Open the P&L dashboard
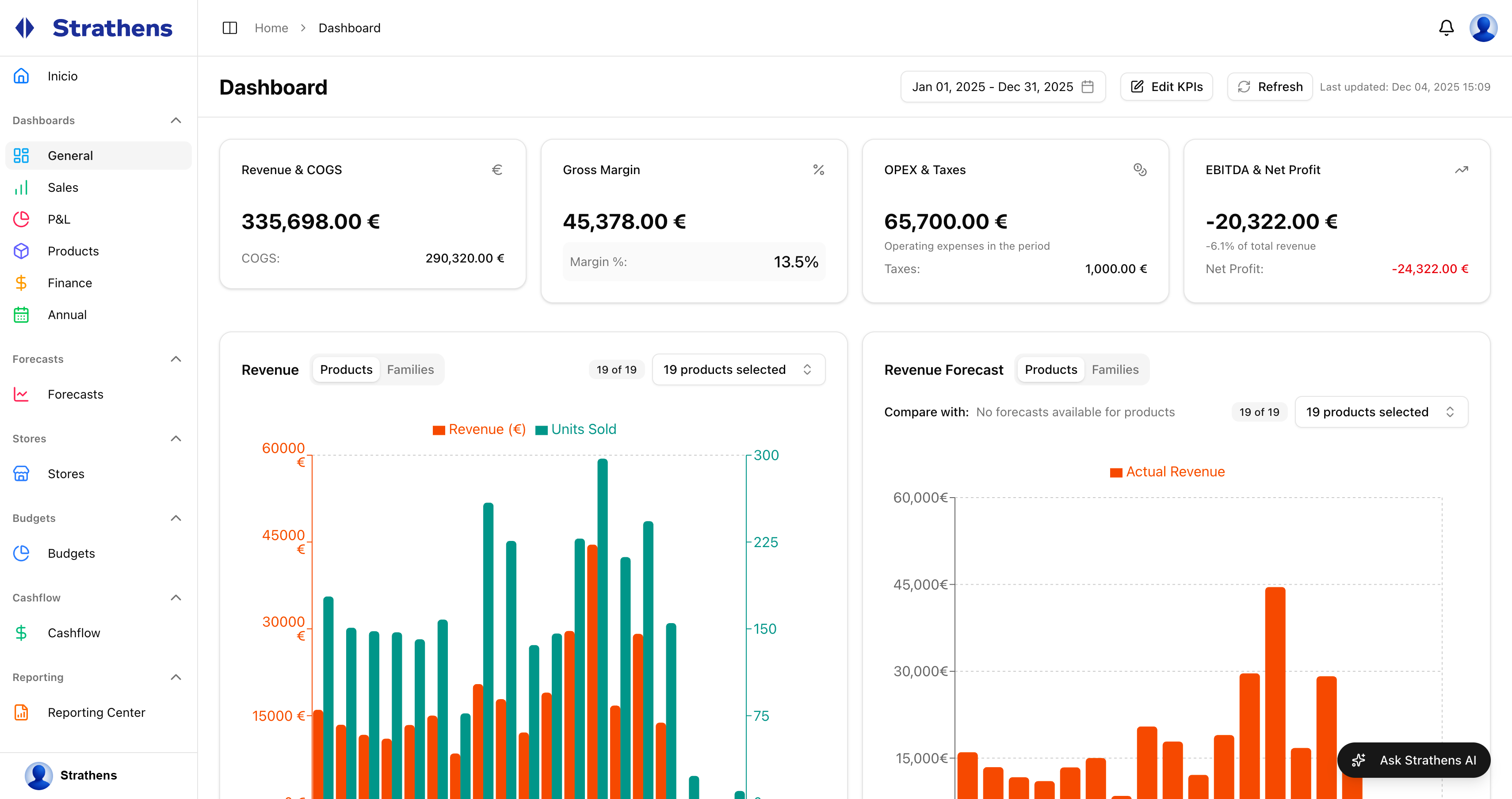 pyautogui.click(x=59, y=219)
